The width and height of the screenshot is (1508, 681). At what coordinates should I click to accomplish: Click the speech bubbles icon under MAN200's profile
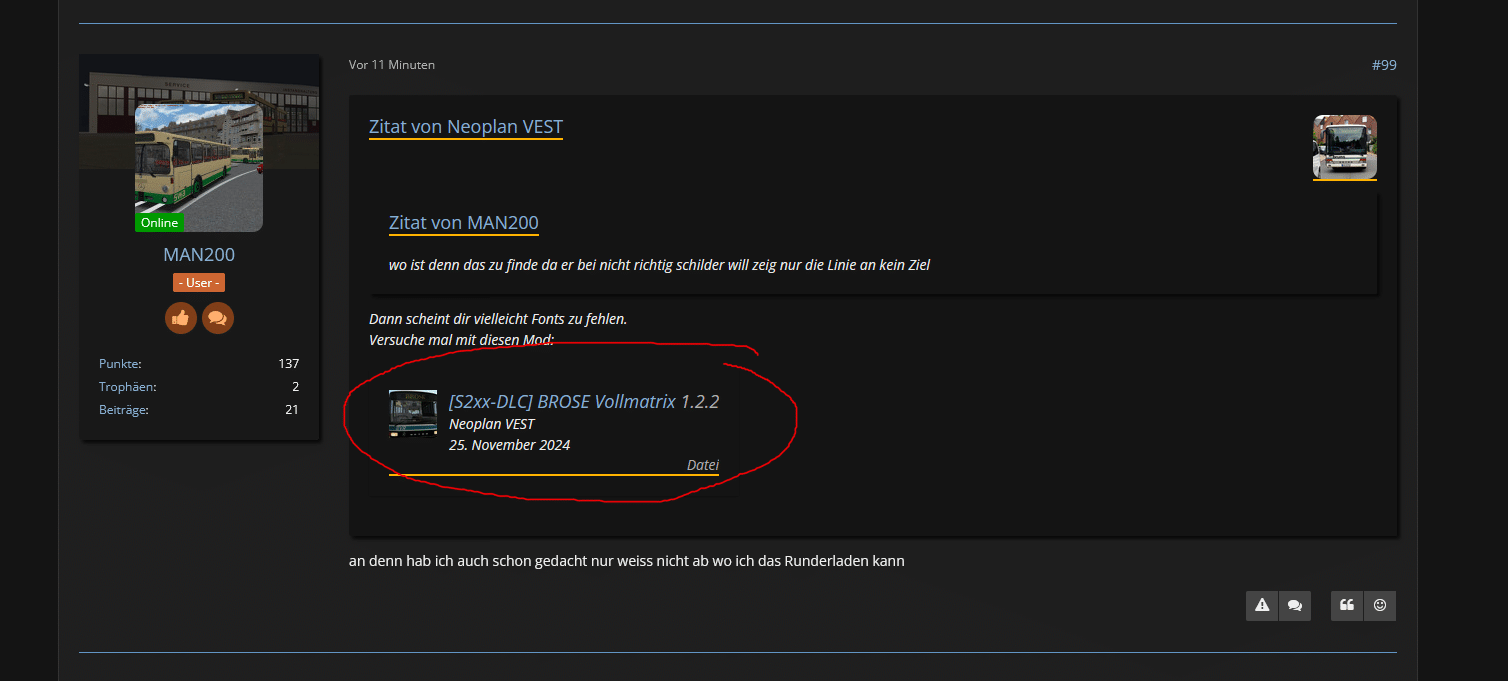(x=218, y=318)
